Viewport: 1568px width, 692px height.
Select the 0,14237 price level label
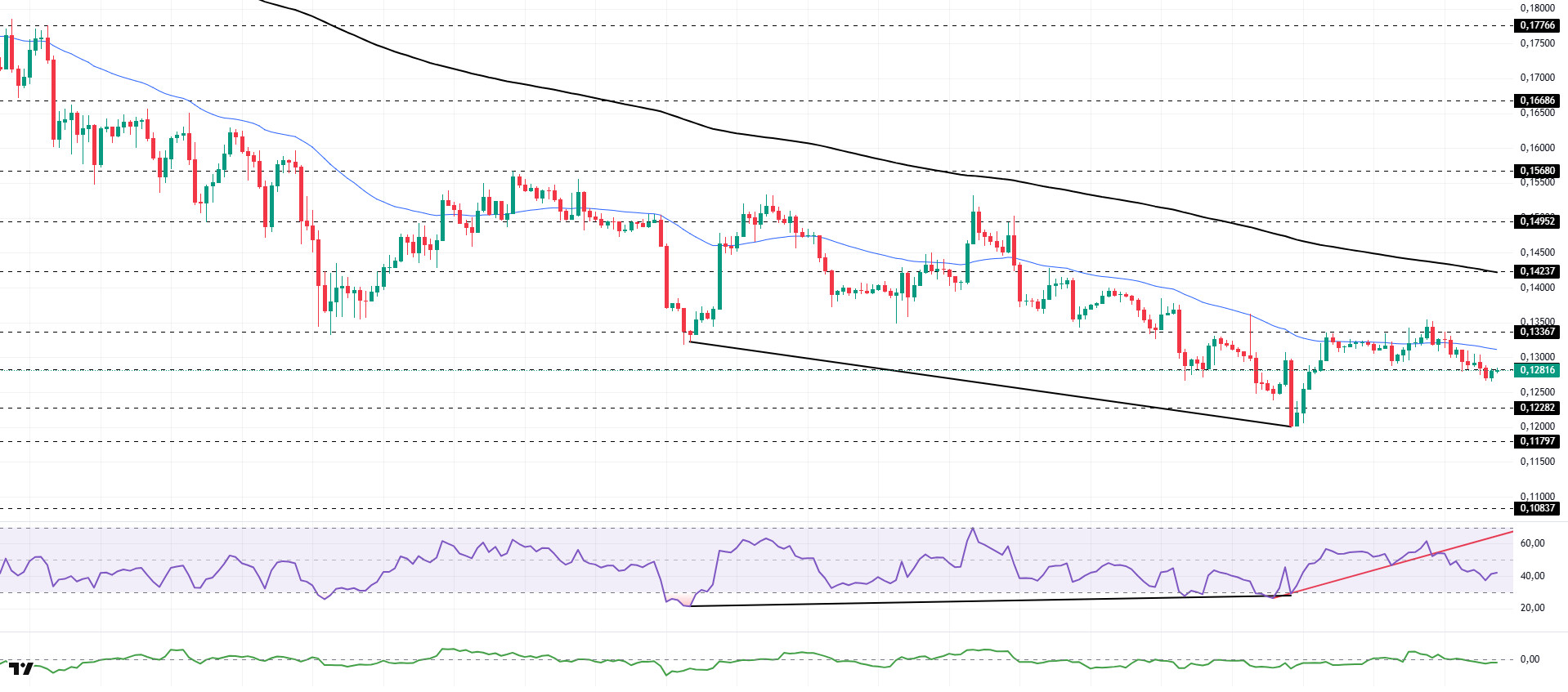[1537, 271]
